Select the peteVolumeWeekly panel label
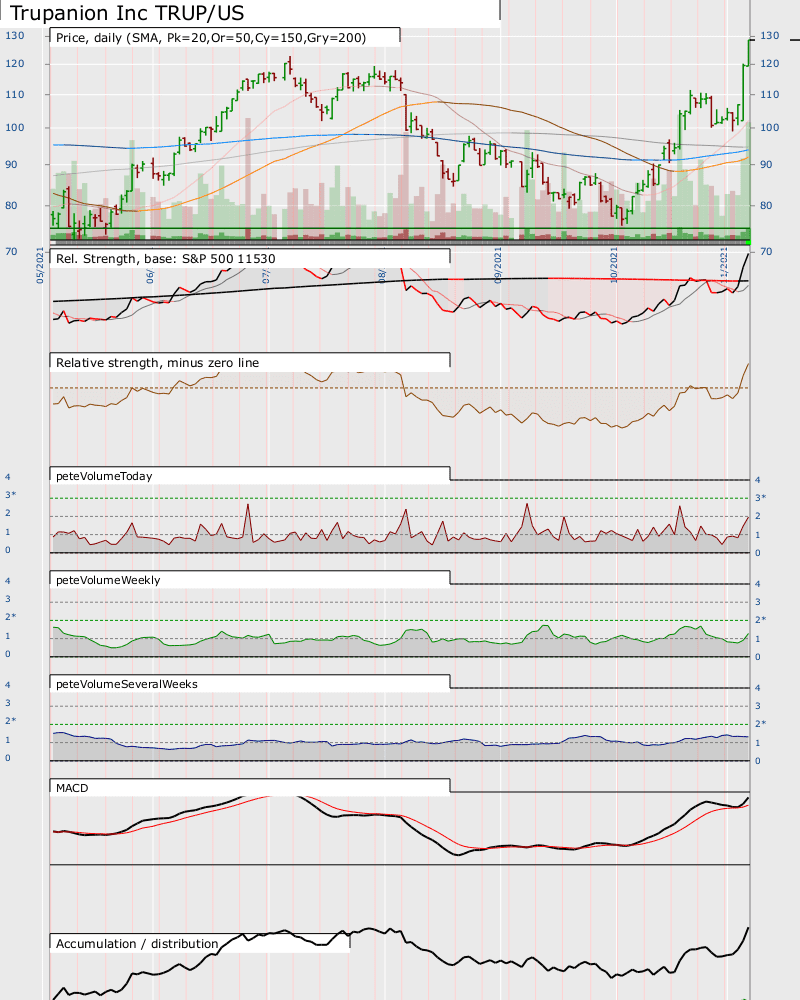Image resolution: width=800 pixels, height=1000 pixels. coord(108,580)
